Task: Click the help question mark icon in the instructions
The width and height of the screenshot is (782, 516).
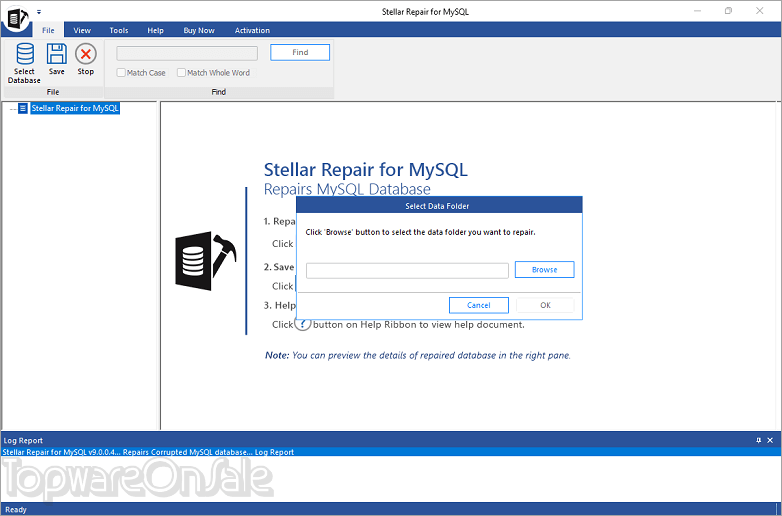Action: [x=303, y=325]
